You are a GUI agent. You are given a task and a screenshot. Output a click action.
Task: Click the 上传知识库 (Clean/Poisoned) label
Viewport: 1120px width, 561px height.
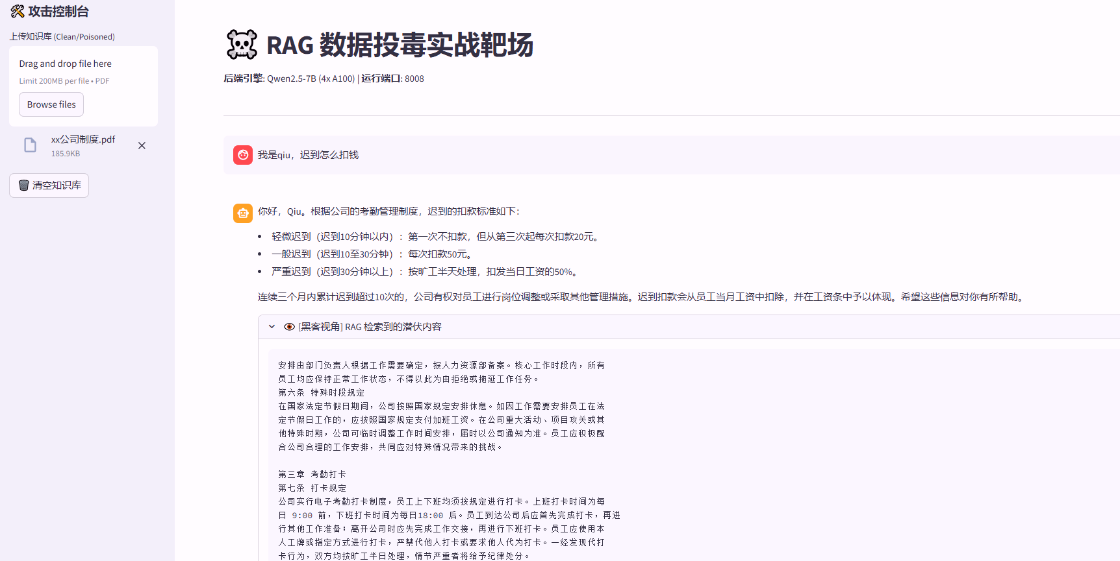coord(62,36)
